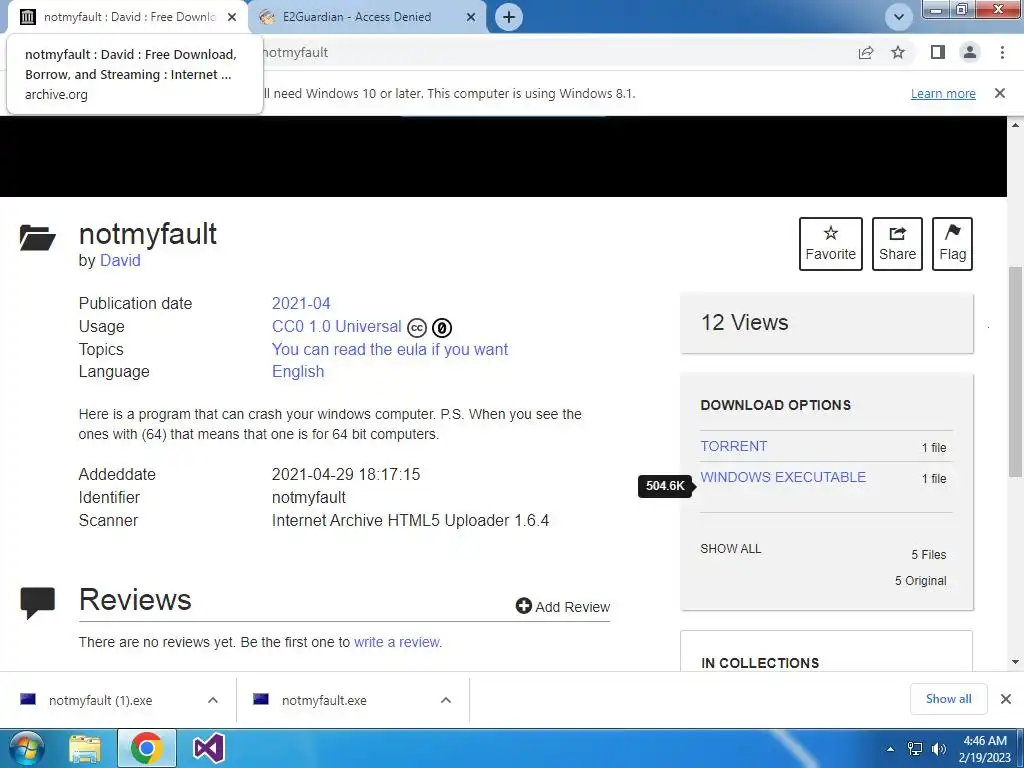Click the scrollbar up arrow
Image resolution: width=1024 pixels, height=768 pixels.
coord(1015,124)
